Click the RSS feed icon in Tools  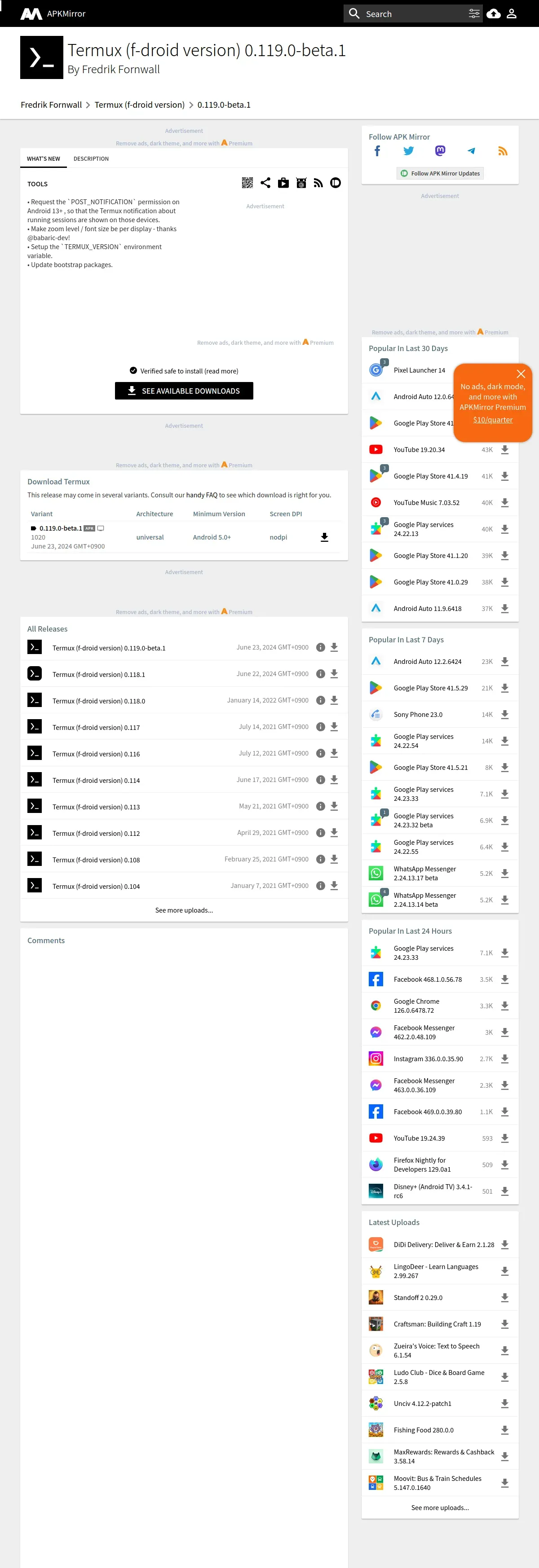click(318, 183)
